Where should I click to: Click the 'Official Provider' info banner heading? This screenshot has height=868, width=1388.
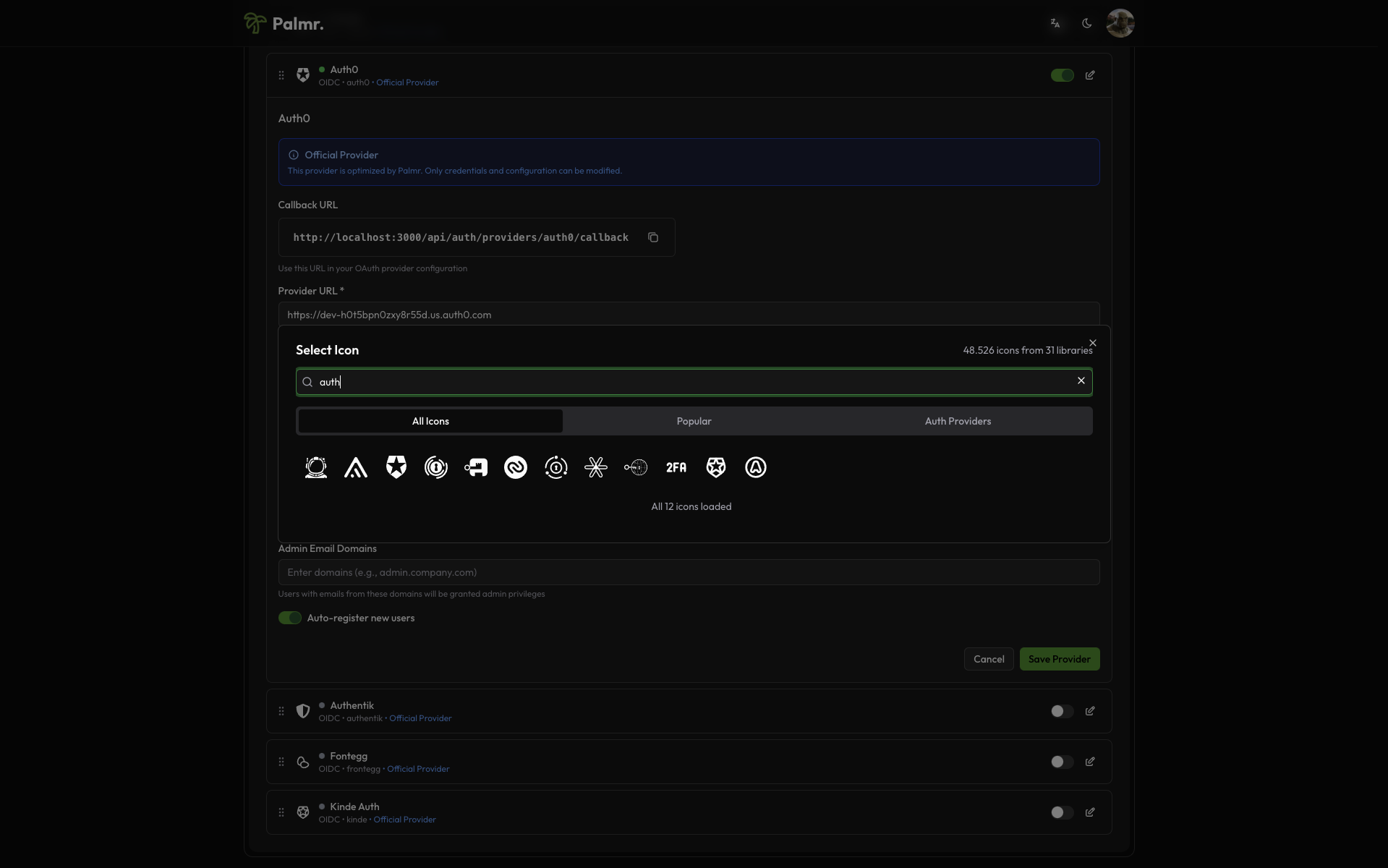pyautogui.click(x=341, y=155)
